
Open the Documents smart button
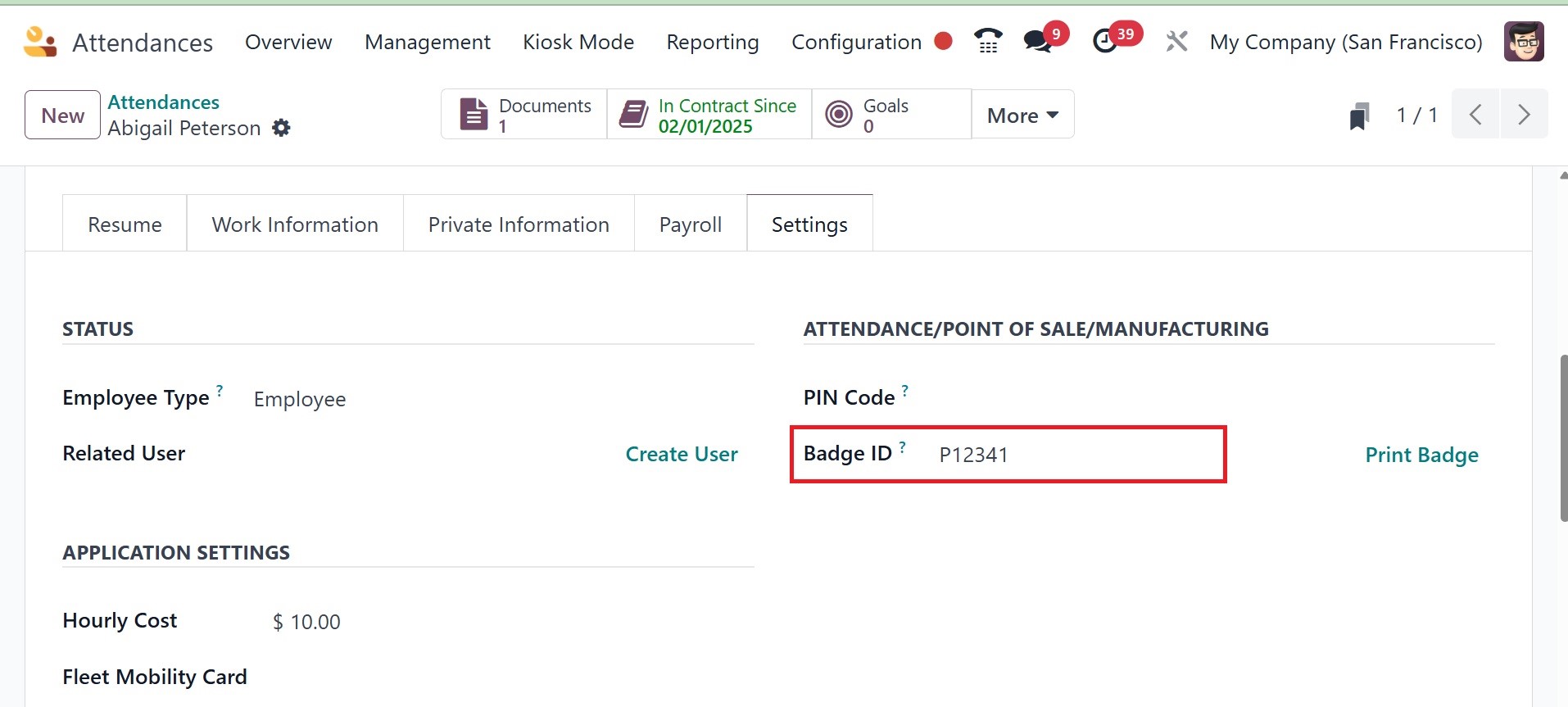[524, 116]
